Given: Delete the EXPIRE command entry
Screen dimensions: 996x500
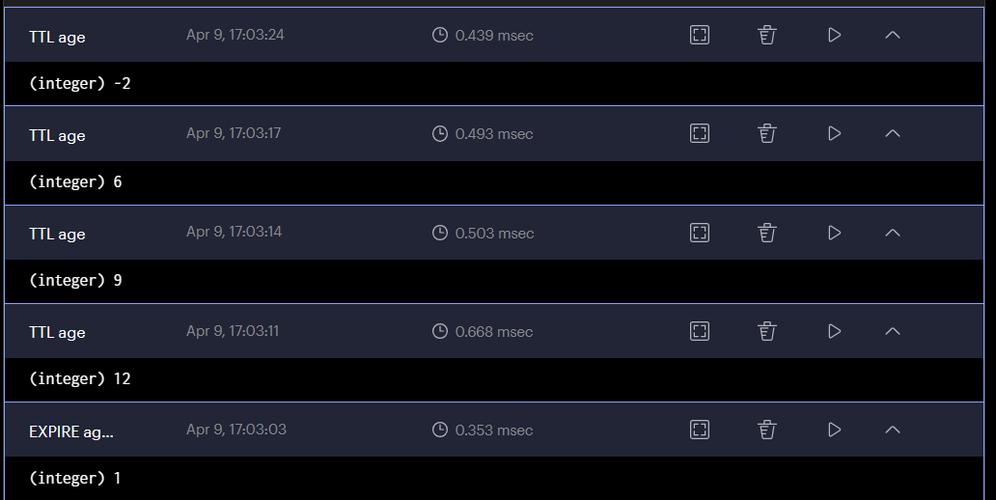Looking at the screenshot, I should click(767, 429).
